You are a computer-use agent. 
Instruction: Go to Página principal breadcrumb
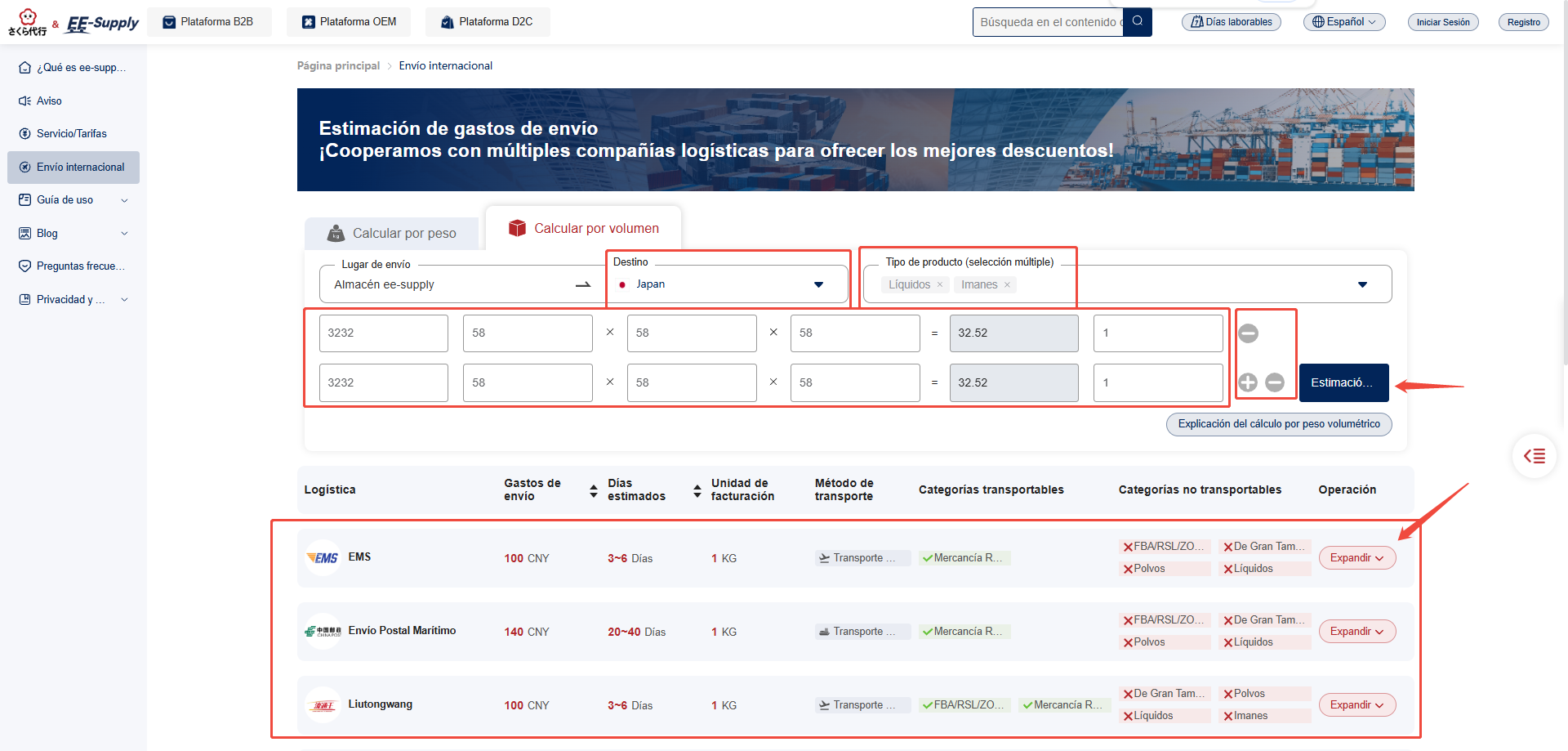(x=338, y=65)
